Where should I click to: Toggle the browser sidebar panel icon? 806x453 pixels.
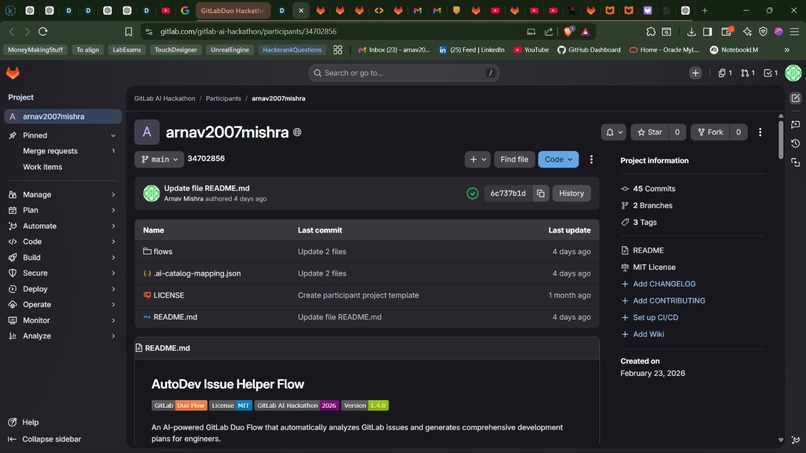708,31
